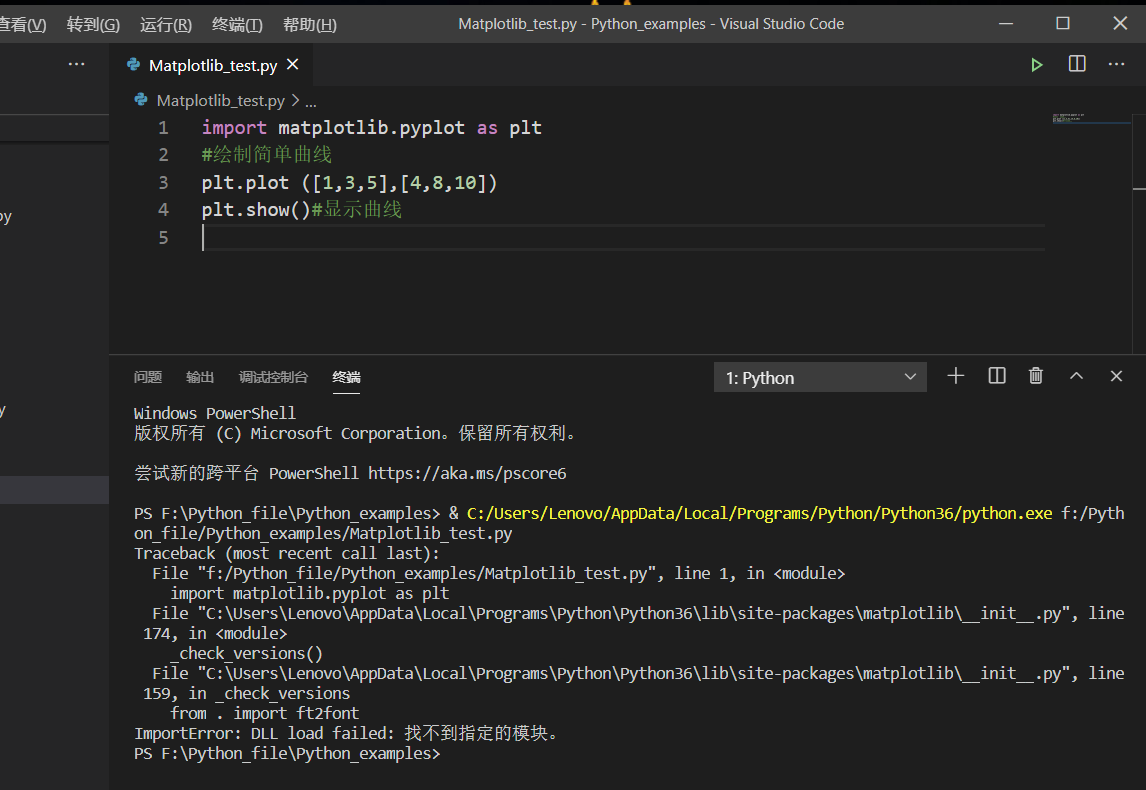Image resolution: width=1146 pixels, height=790 pixels.
Task: Open the 运行(R) menu
Action: click(x=166, y=23)
